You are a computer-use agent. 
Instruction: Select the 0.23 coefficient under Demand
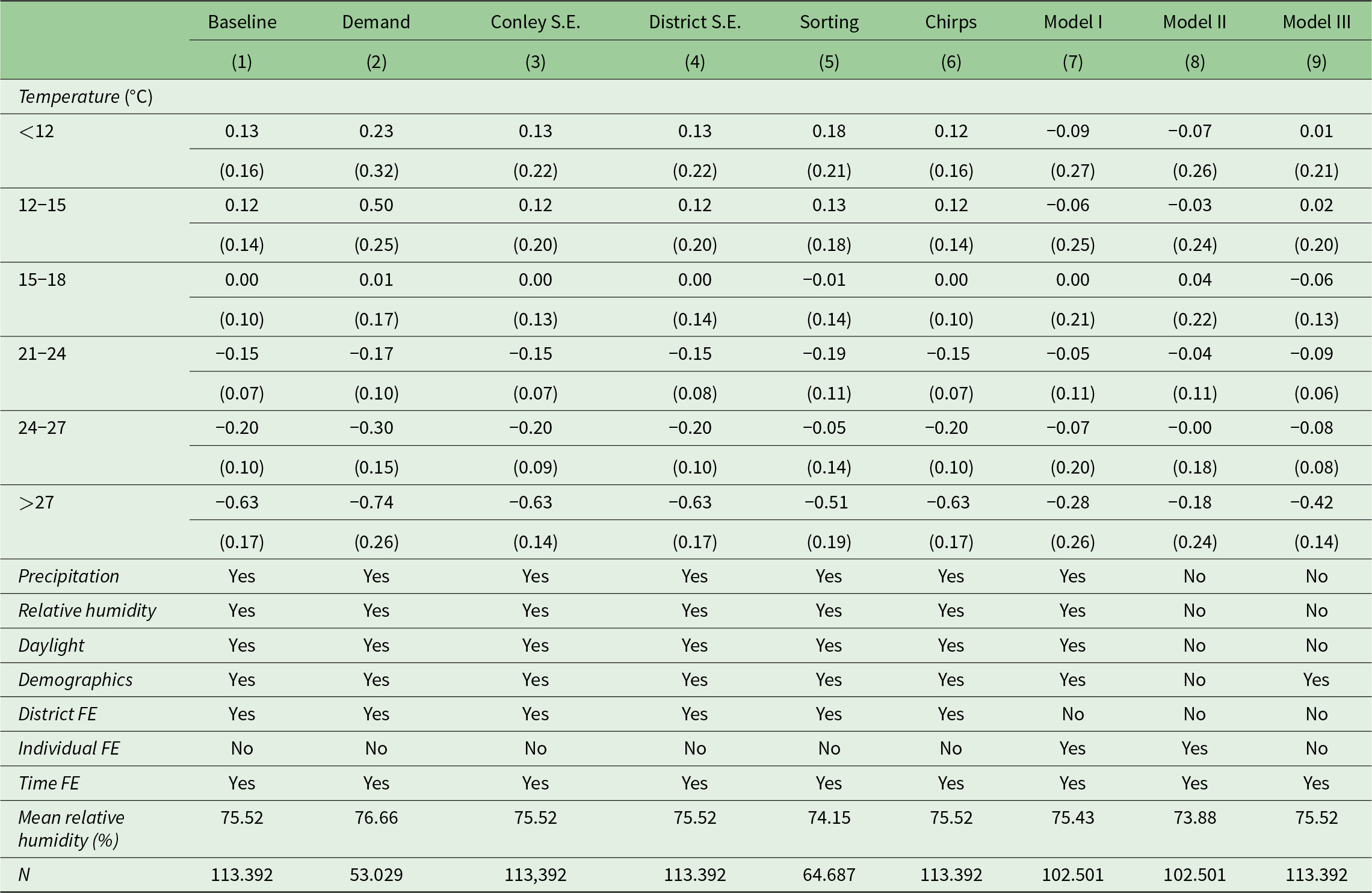pos(376,131)
